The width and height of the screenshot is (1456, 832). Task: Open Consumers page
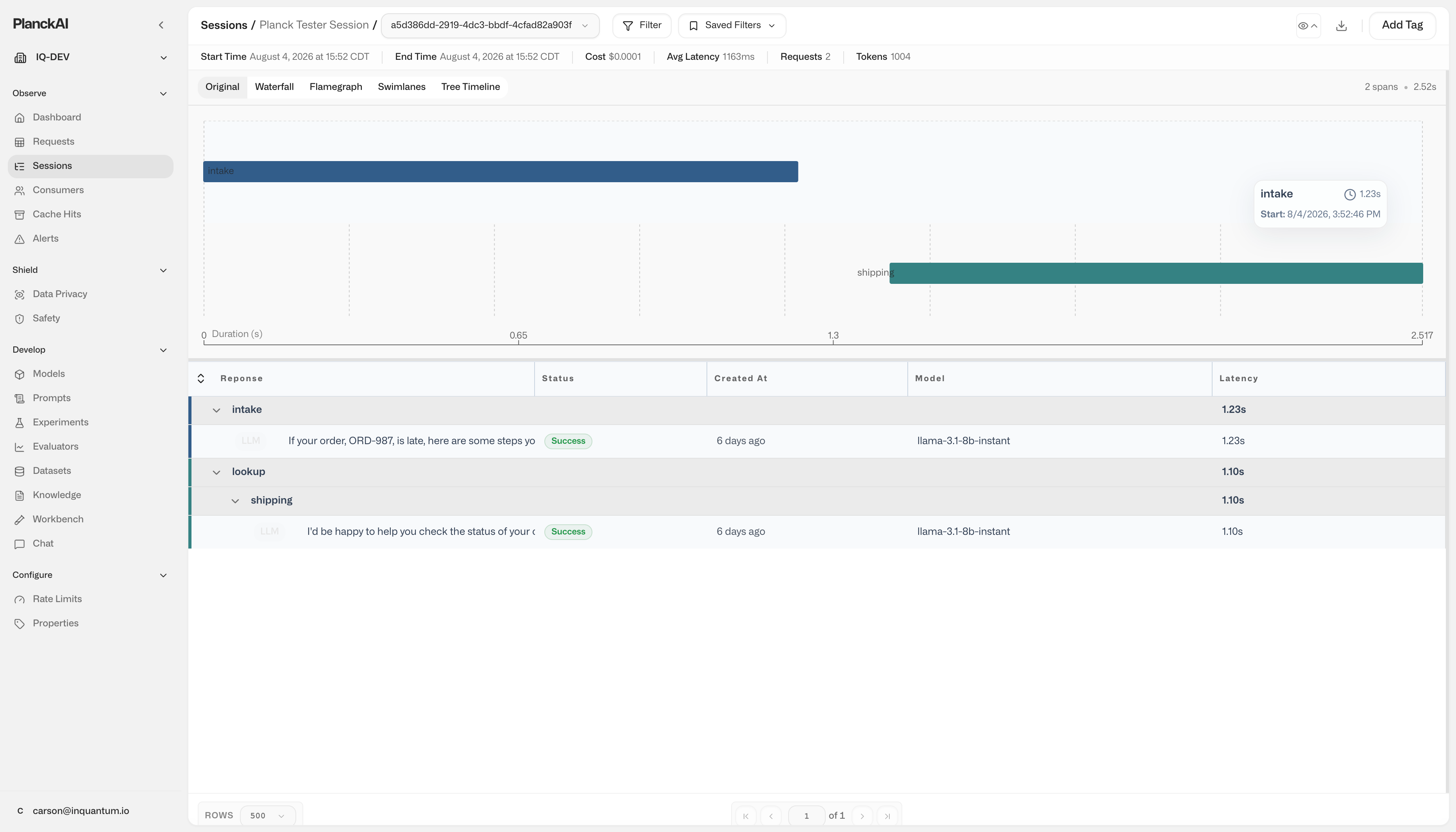[91, 190]
